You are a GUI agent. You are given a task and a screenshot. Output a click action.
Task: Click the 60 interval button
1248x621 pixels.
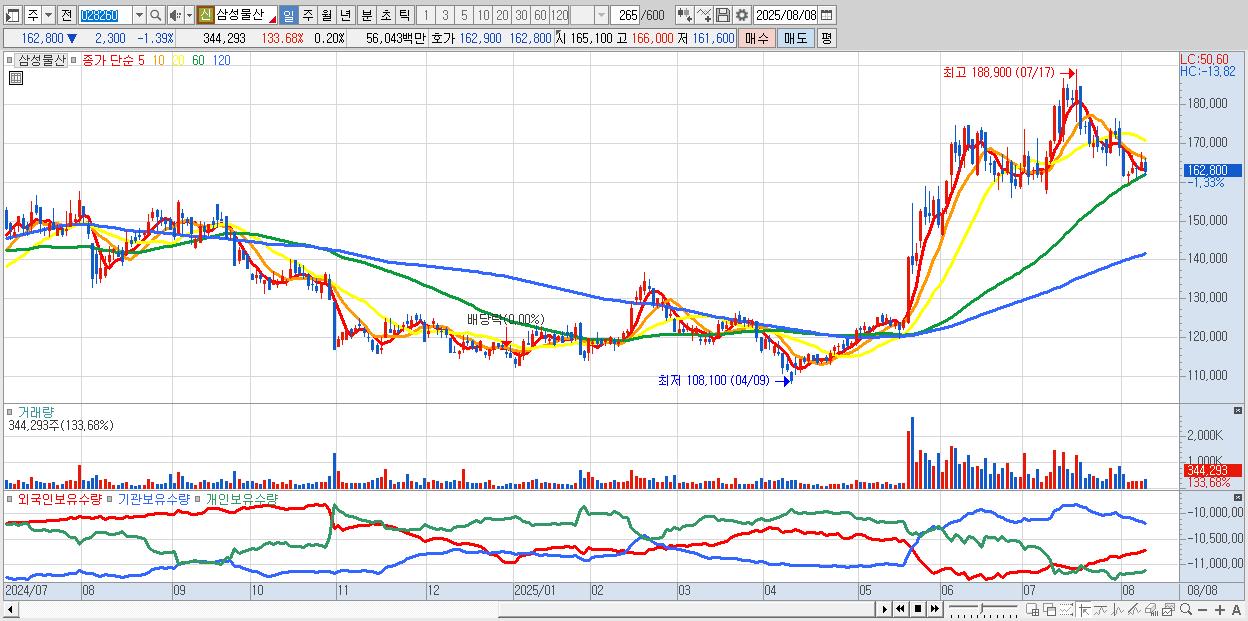point(540,15)
